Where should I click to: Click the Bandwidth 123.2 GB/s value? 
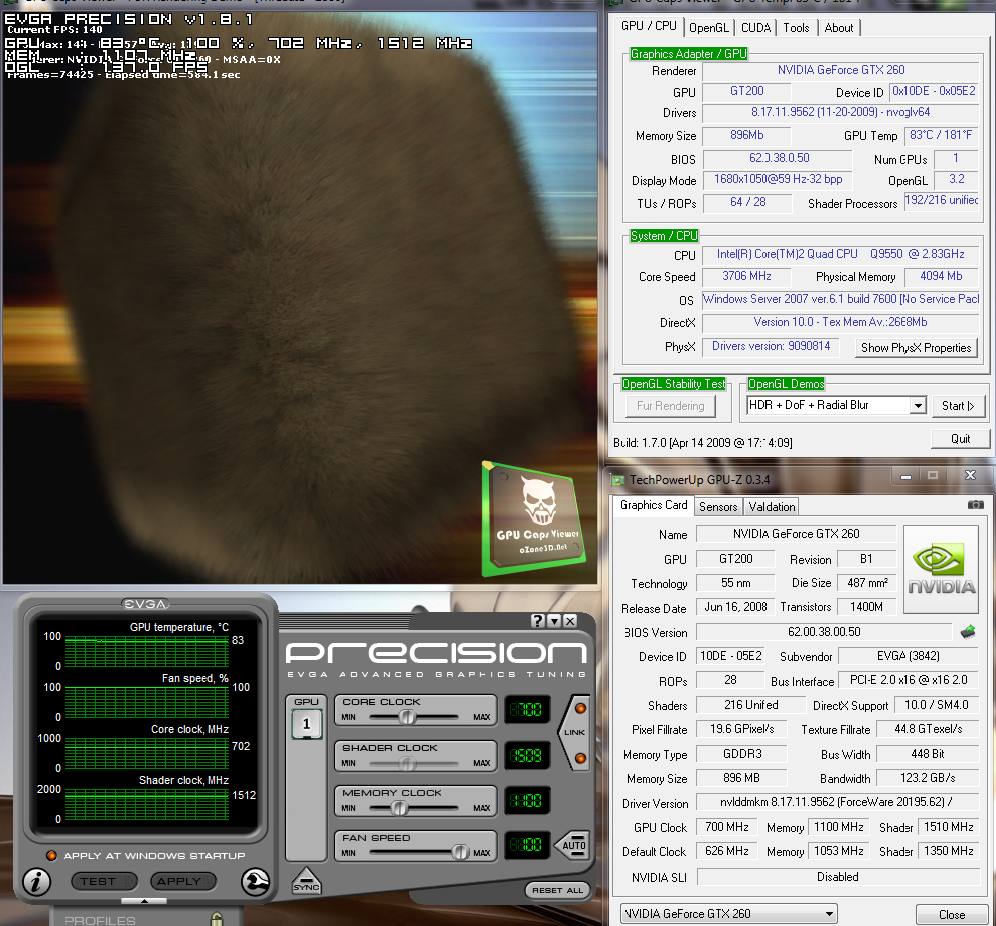[x=927, y=779]
